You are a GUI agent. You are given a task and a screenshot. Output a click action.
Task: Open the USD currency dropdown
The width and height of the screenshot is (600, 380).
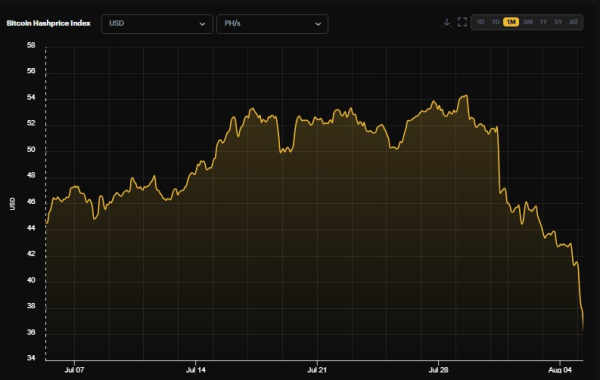pos(157,24)
